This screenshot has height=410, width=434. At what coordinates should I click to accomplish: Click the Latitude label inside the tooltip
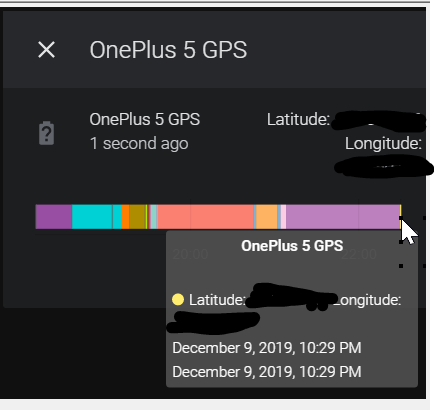click(x=217, y=300)
